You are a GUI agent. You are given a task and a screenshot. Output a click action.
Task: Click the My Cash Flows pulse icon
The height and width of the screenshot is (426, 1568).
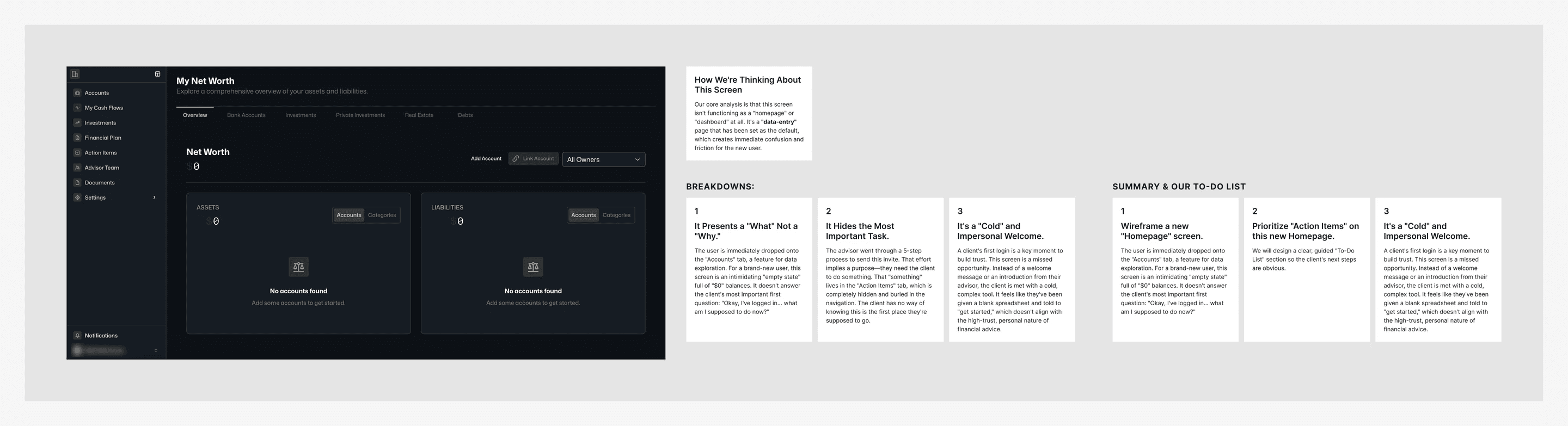(x=77, y=108)
